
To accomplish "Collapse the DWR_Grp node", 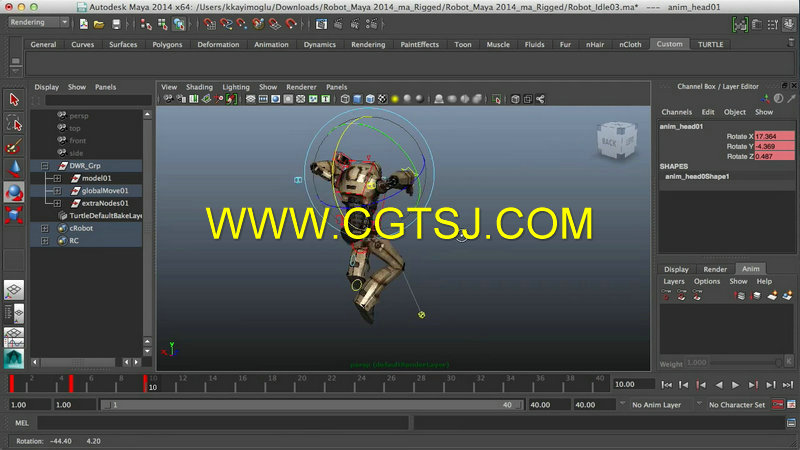I will pos(45,166).
